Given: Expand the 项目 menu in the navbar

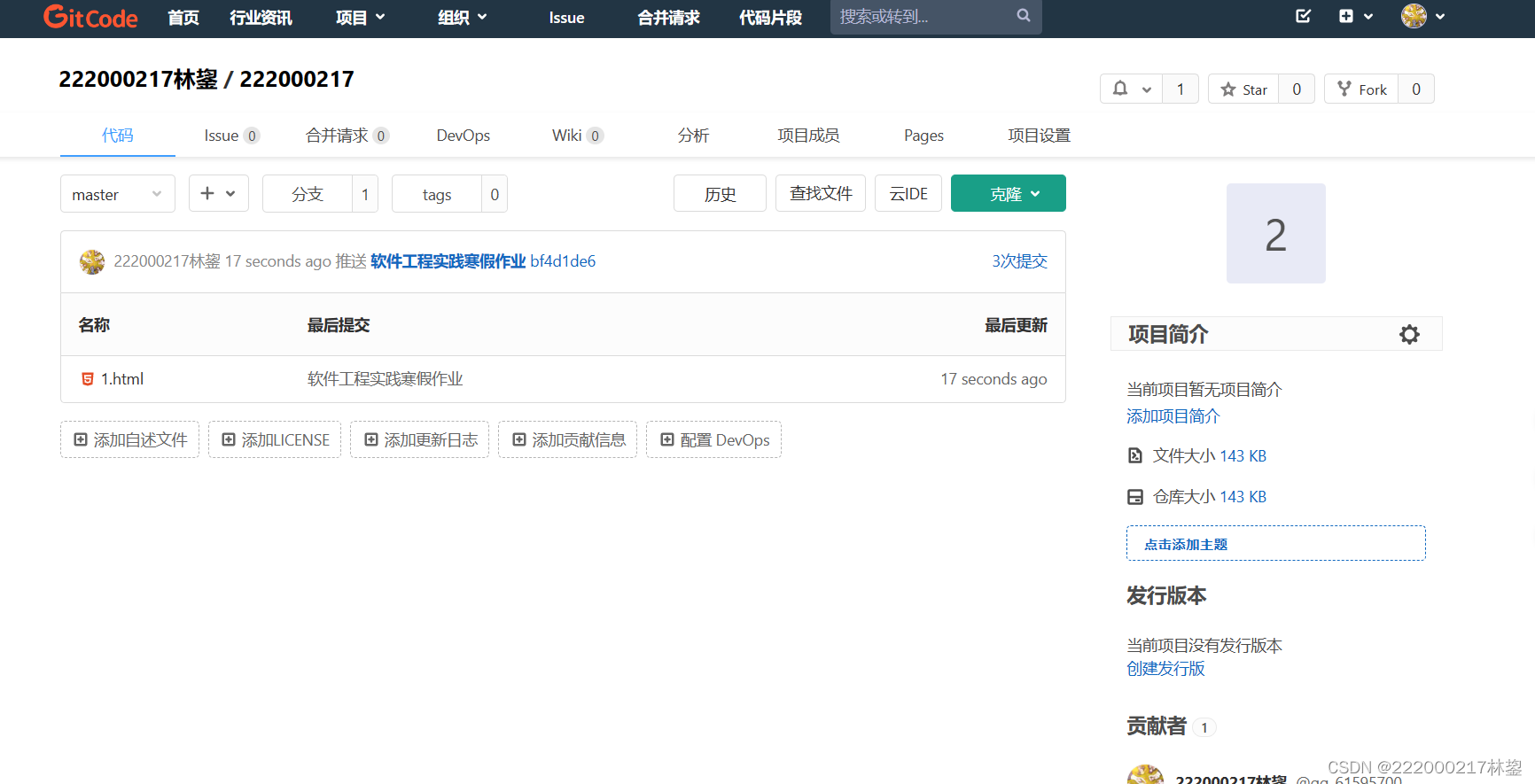Looking at the screenshot, I should point(361,17).
